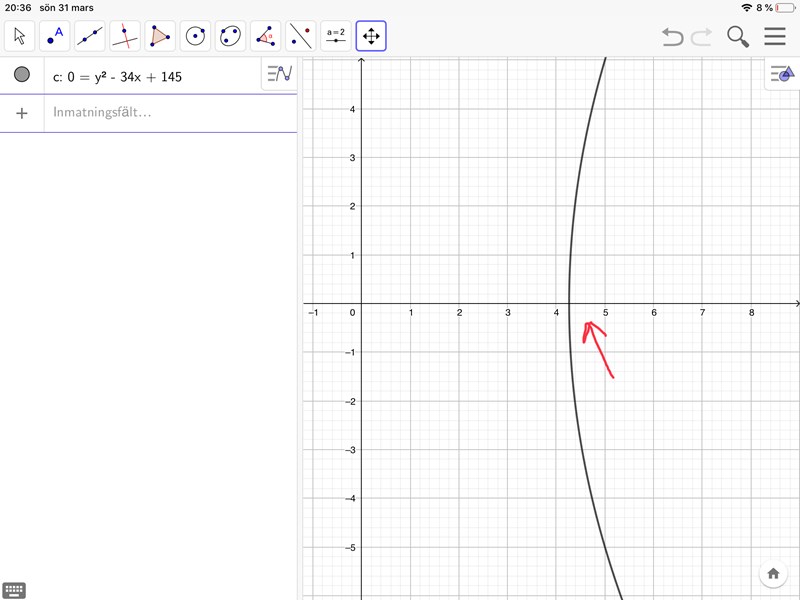This screenshot has width=800, height=600.
Task: Open the main hamburger menu
Action: [x=775, y=37]
